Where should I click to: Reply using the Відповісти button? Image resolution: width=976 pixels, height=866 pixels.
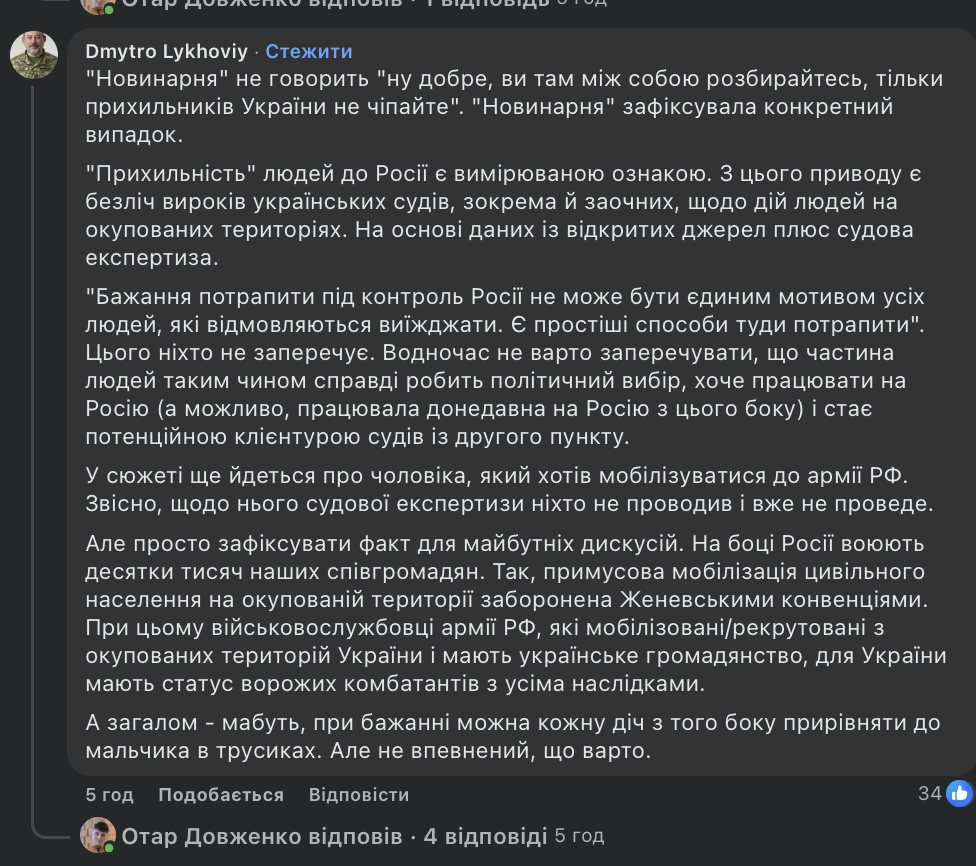(x=359, y=795)
